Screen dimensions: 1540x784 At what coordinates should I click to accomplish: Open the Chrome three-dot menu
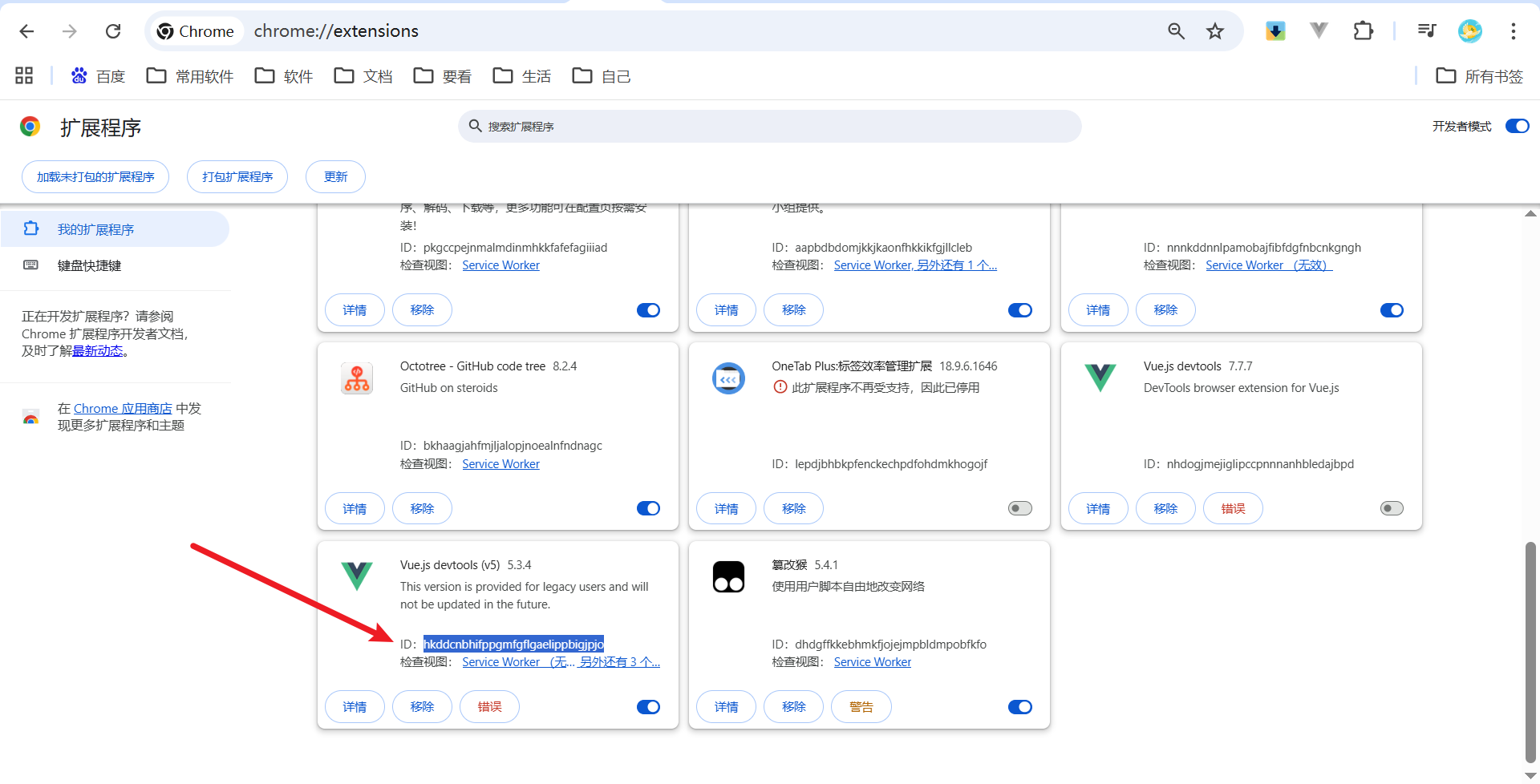[1514, 31]
